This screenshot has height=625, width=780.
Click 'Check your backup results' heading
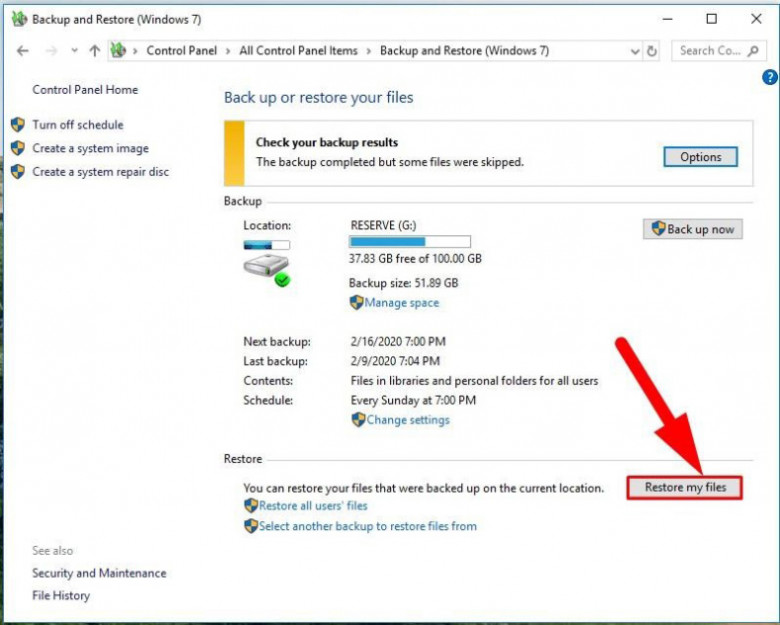click(327, 142)
